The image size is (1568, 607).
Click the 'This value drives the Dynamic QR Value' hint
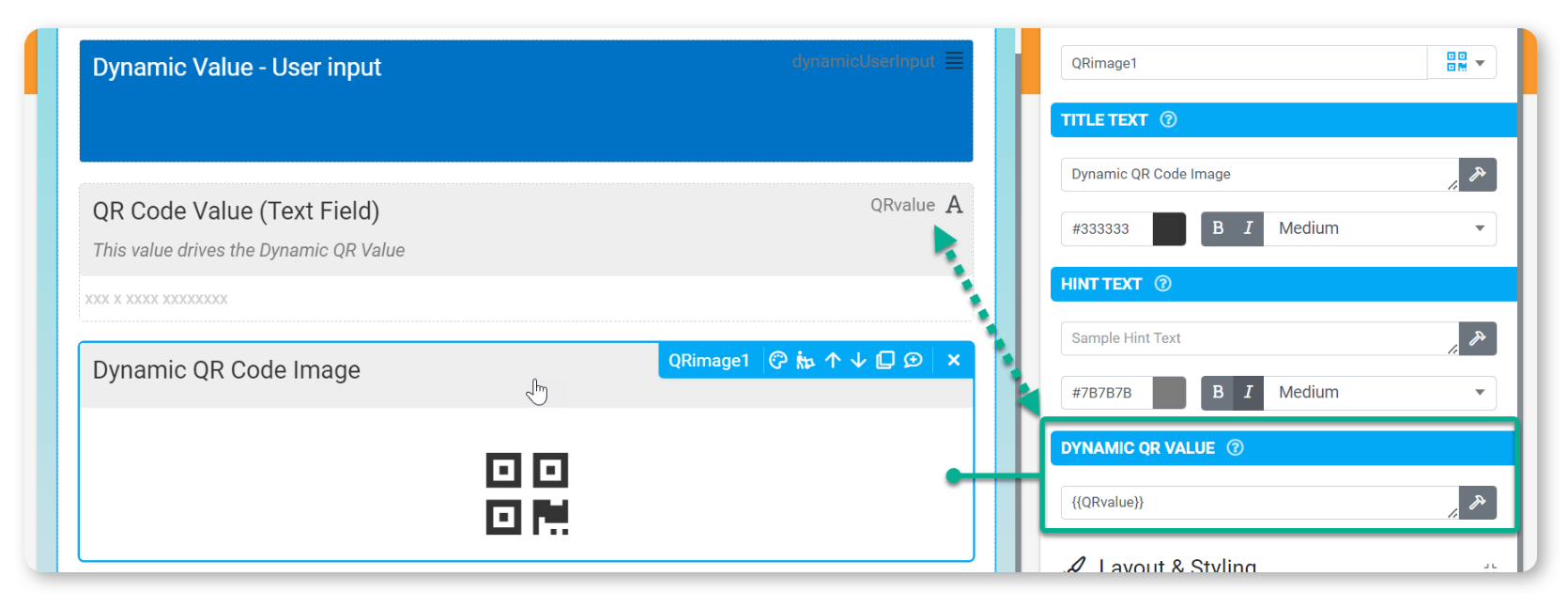249,250
